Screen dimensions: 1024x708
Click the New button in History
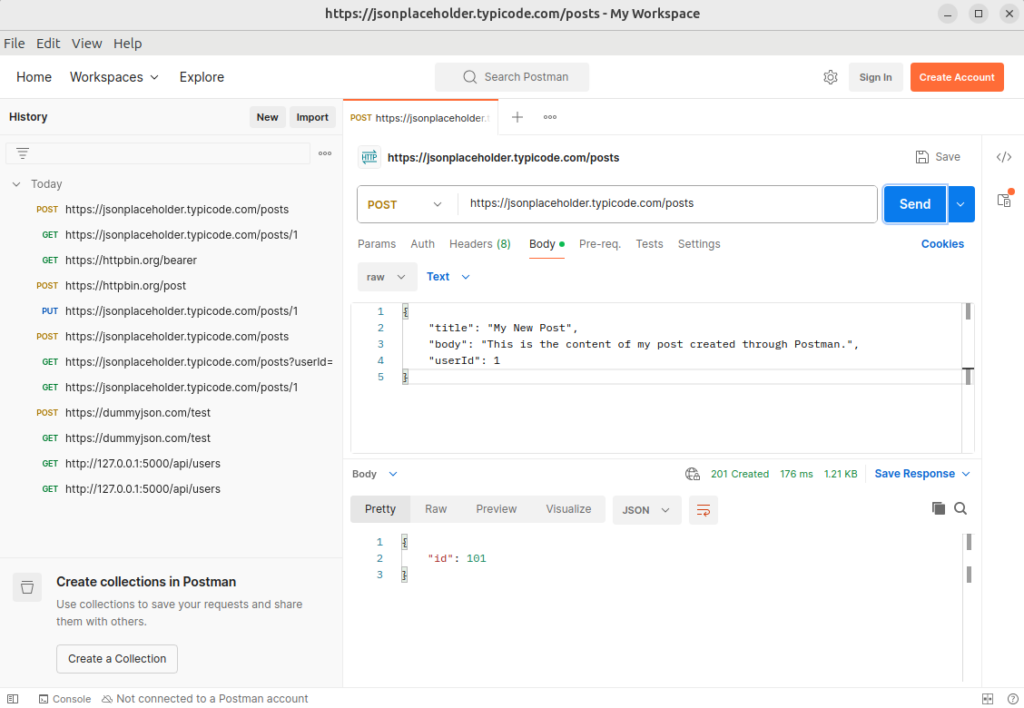pos(267,117)
